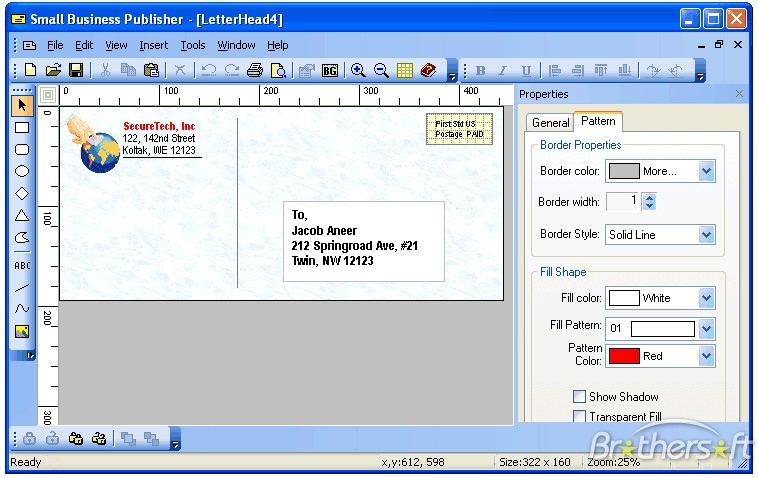The image size is (758, 478).
Task: Lock all objects with the yellow padlocks icon
Action: (76, 439)
